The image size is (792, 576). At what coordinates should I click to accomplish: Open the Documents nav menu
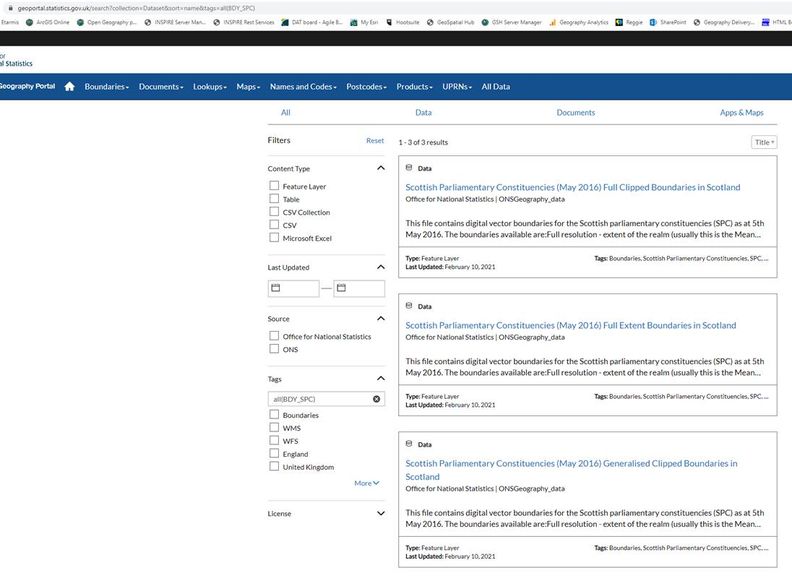point(161,86)
